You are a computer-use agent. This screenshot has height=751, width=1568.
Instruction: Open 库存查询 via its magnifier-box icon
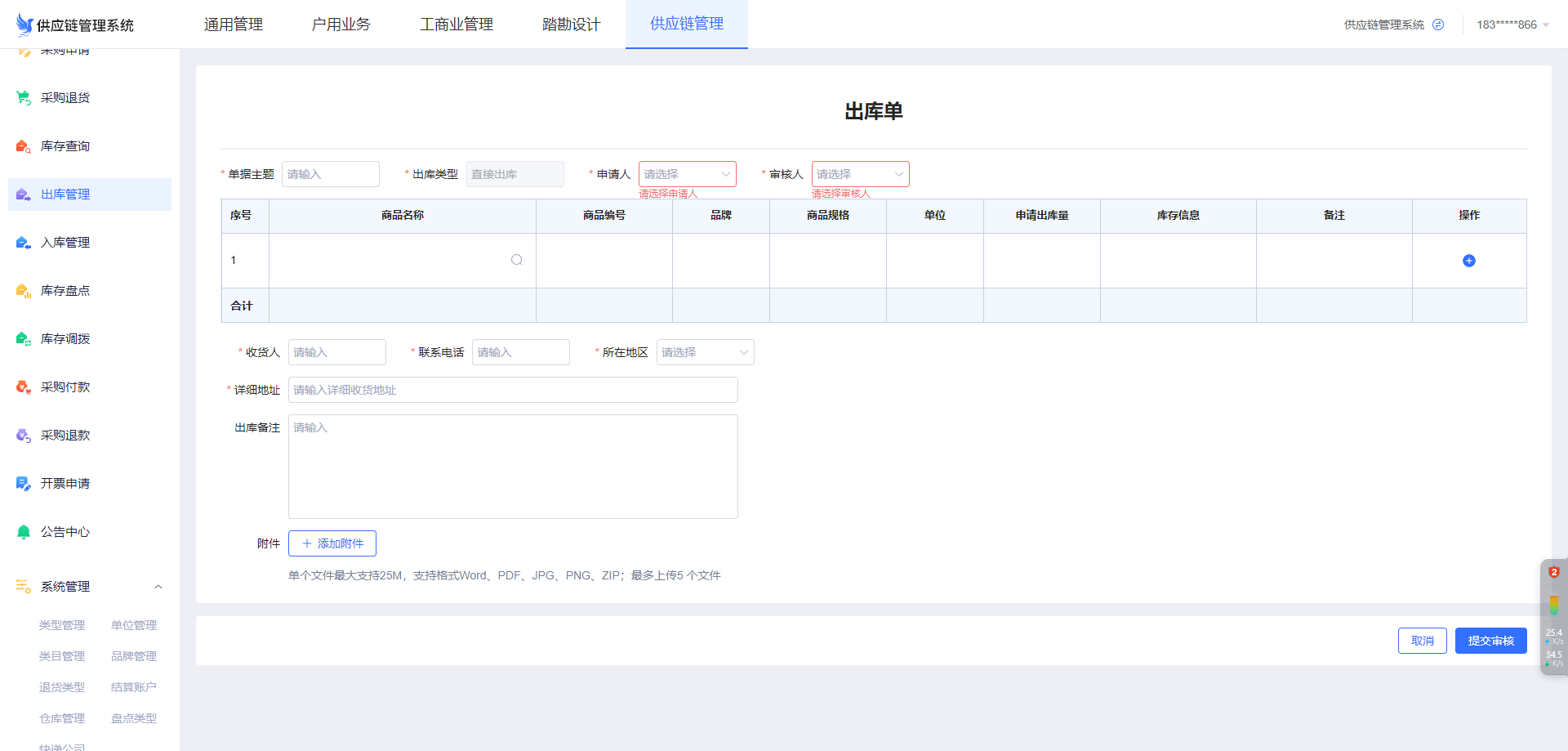[x=22, y=145]
